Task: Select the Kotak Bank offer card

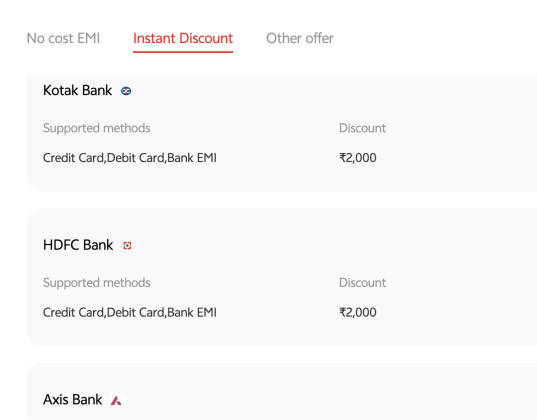Action: [x=282, y=134]
